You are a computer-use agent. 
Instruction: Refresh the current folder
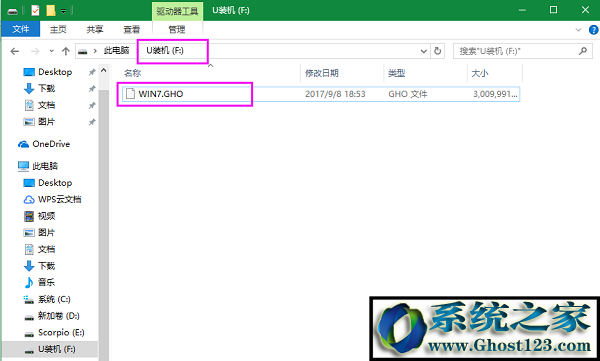coord(438,51)
